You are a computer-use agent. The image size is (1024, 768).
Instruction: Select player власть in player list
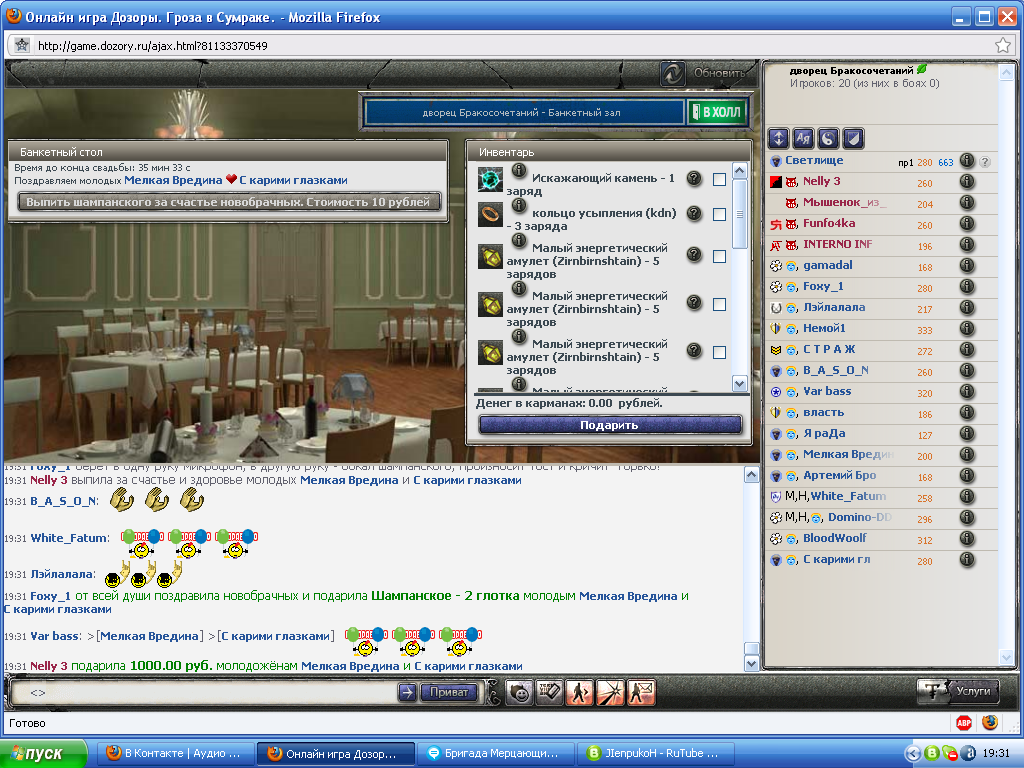click(x=823, y=413)
